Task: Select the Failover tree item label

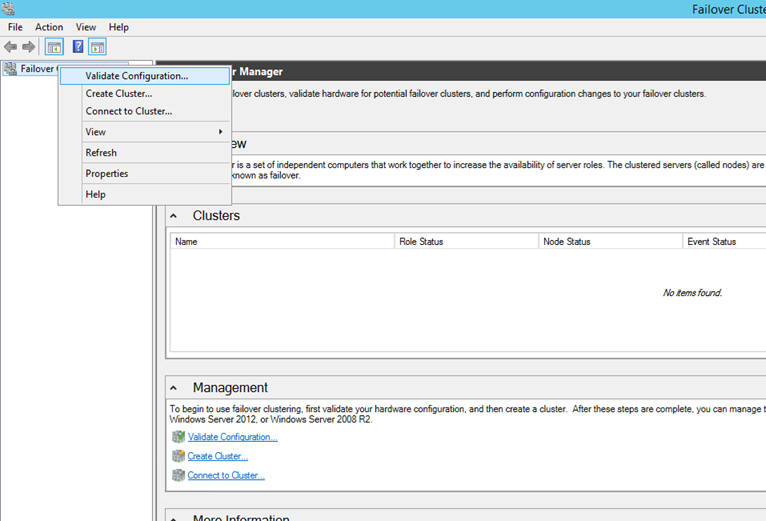Action: [37, 69]
